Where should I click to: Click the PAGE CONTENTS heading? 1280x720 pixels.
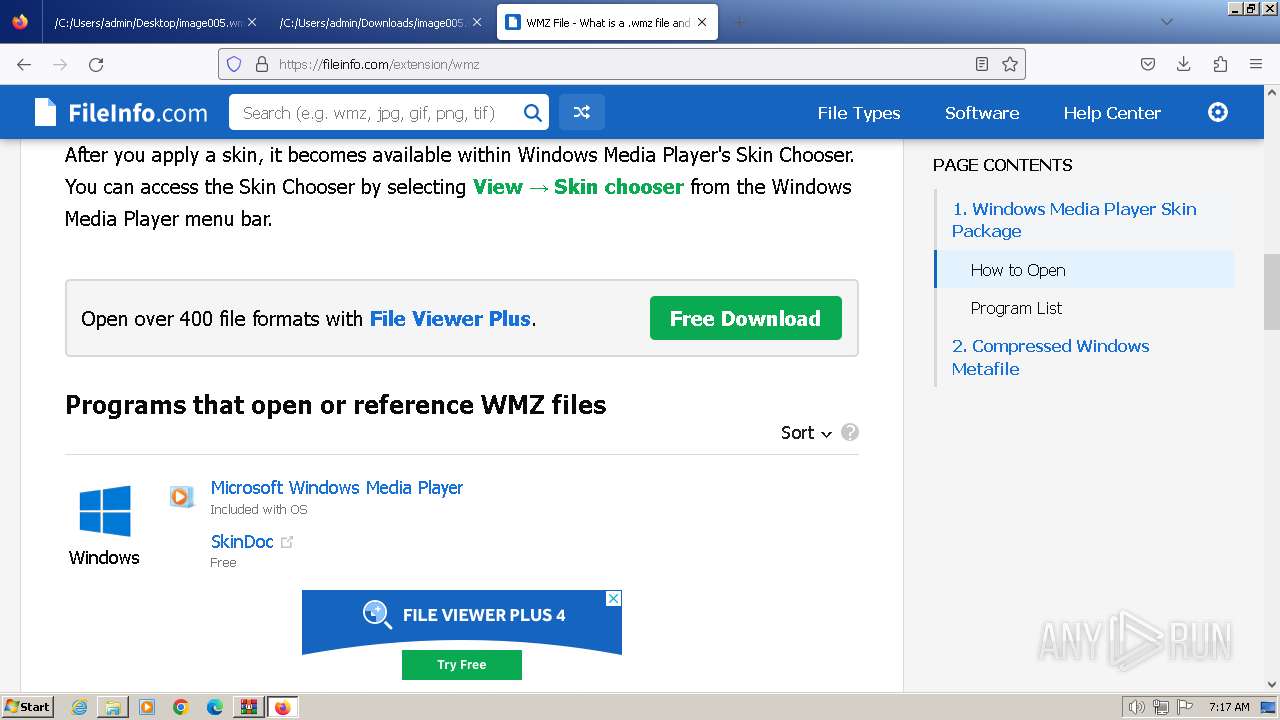[1002, 165]
